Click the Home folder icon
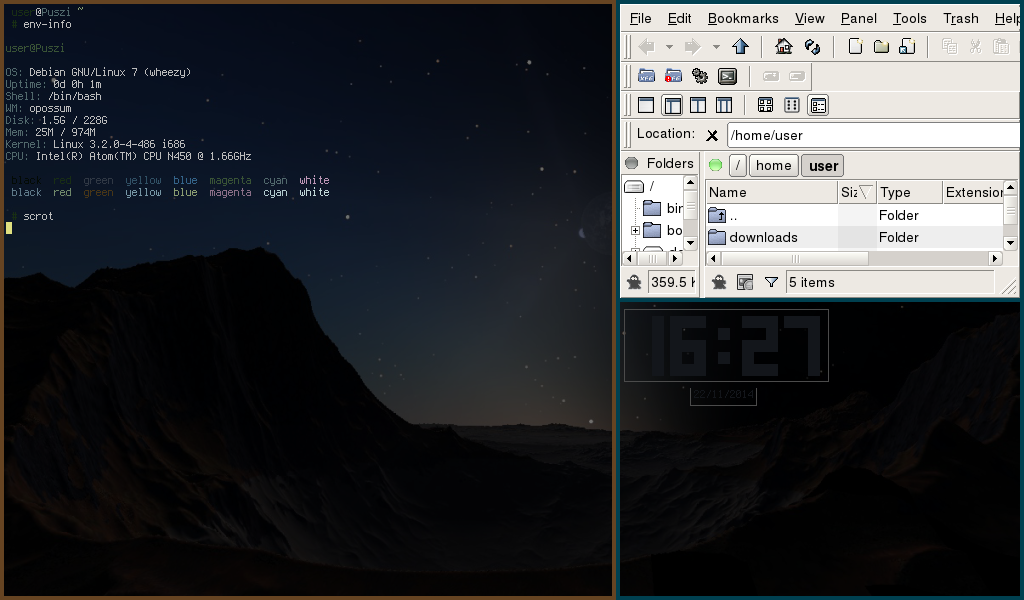Viewport: 1024px width, 600px height. coord(784,47)
